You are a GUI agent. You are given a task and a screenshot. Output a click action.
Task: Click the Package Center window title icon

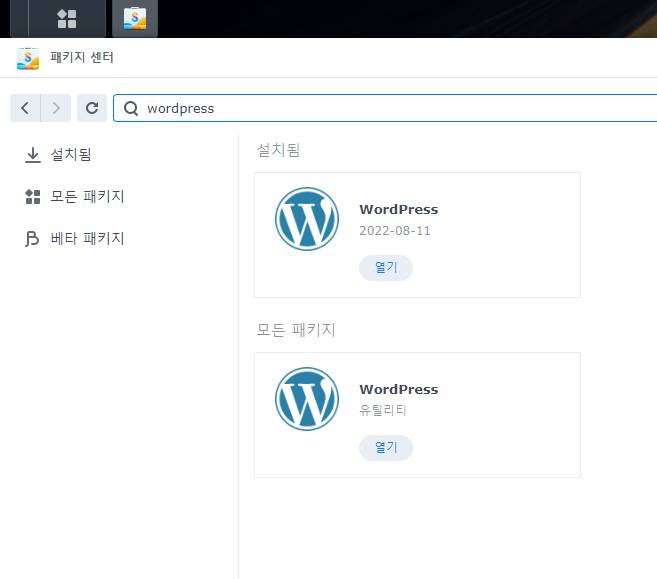pyautogui.click(x=28, y=58)
